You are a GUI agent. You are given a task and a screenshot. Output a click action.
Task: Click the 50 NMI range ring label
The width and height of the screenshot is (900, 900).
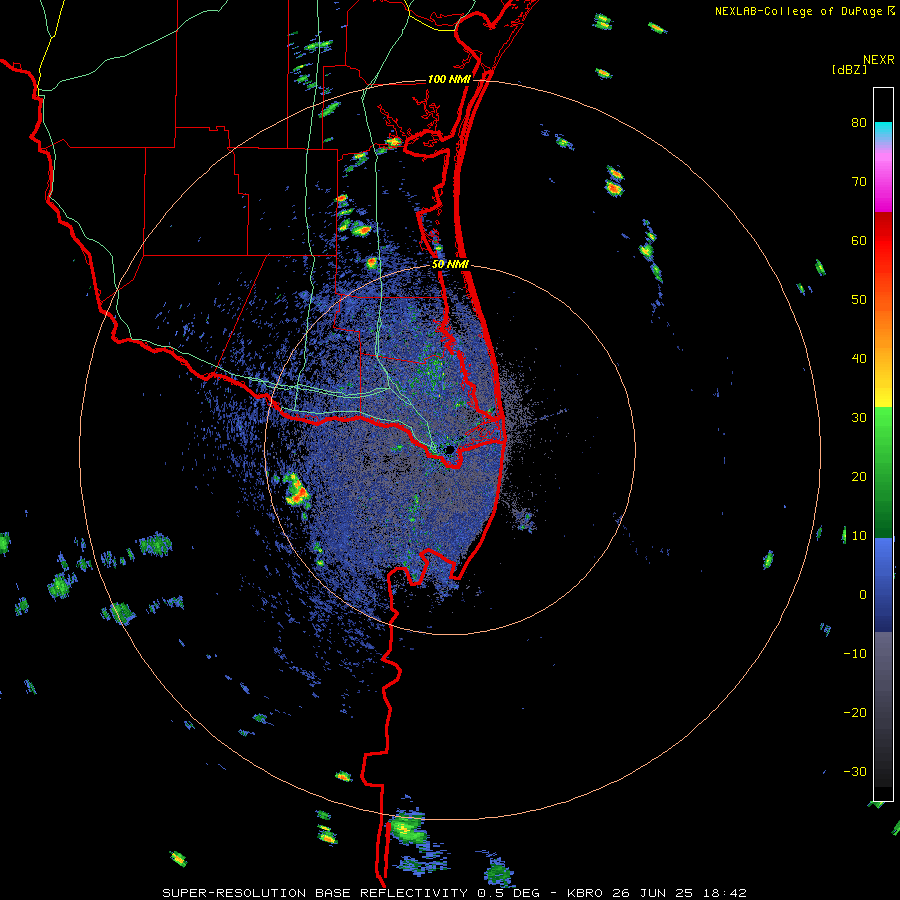[451, 265]
